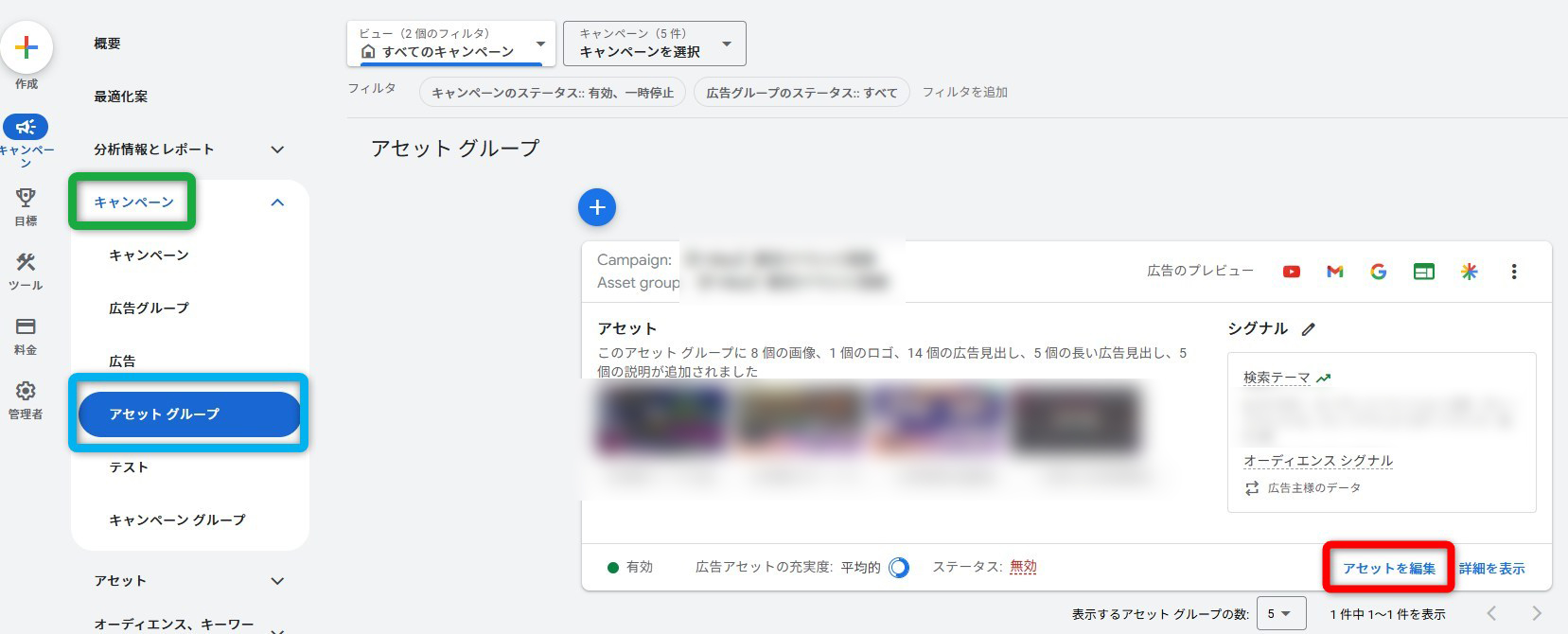The image size is (1568, 634).
Task: Click 広告主様のデータ text
Action: click(1314, 488)
